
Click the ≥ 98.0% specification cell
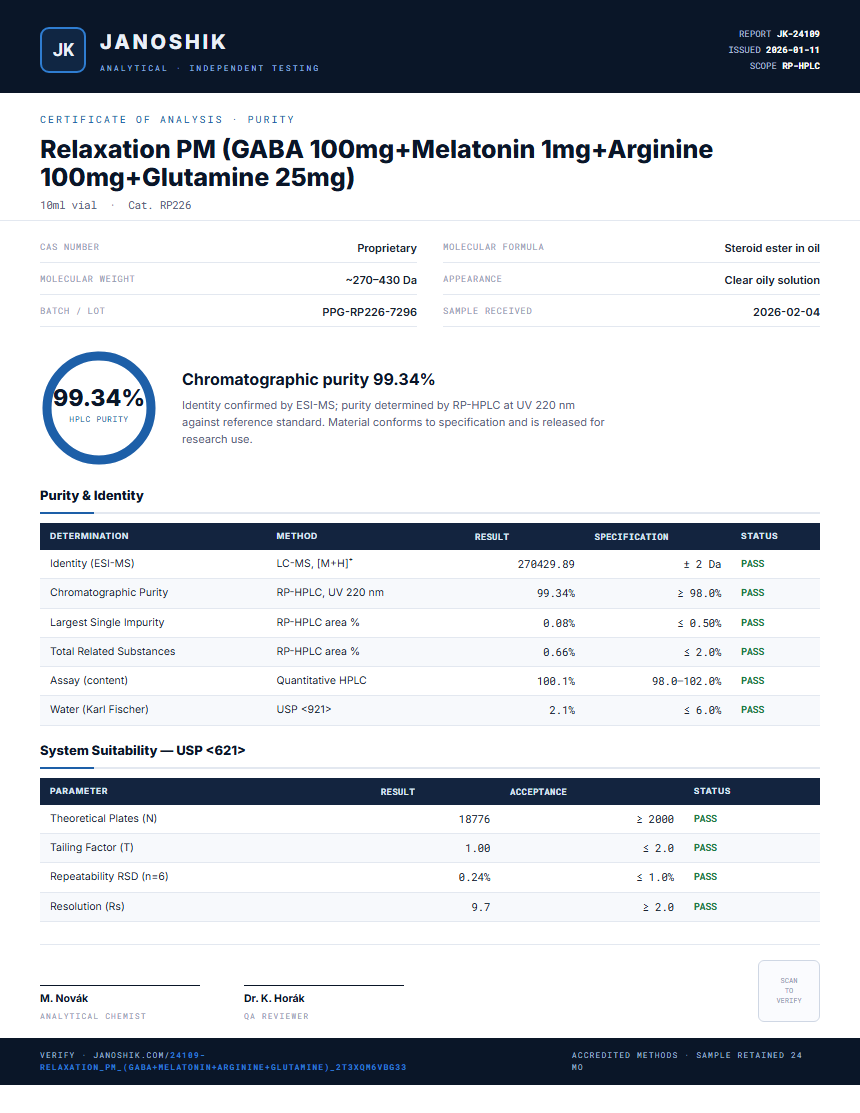point(699,593)
